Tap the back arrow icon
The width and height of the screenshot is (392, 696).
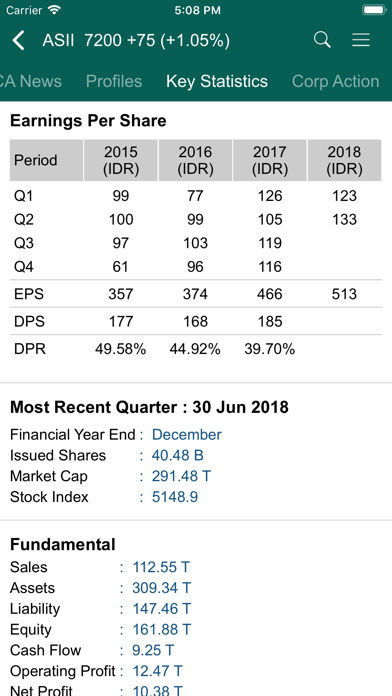click(18, 41)
